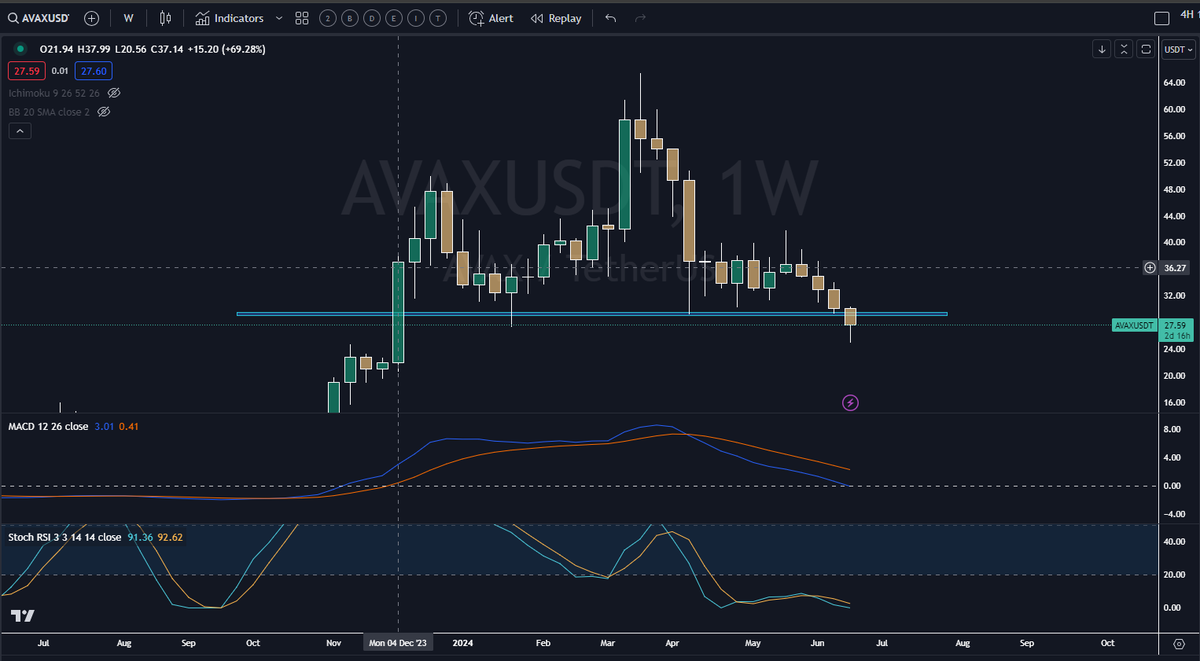This screenshot has width=1200, height=661.
Task: Click the 36.27 crosshair price label
Action: (x=1176, y=268)
